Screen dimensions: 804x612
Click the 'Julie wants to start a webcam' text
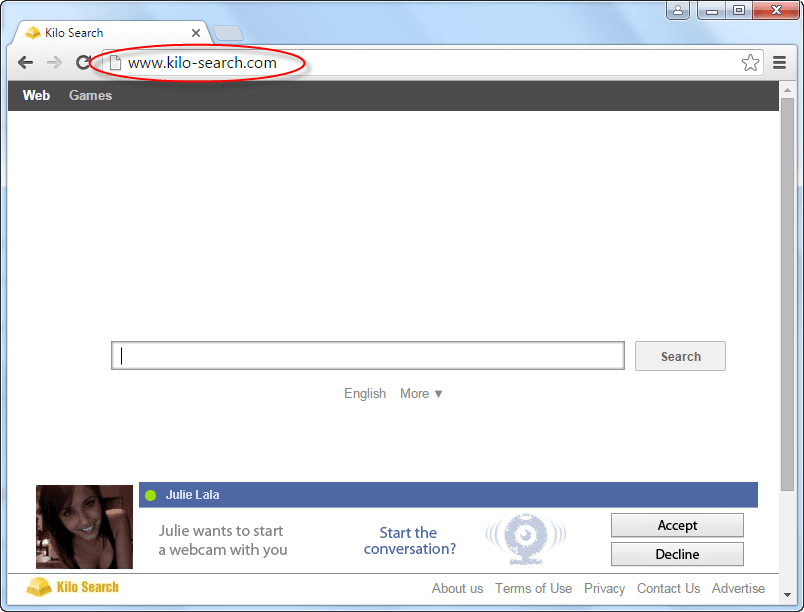pos(223,540)
